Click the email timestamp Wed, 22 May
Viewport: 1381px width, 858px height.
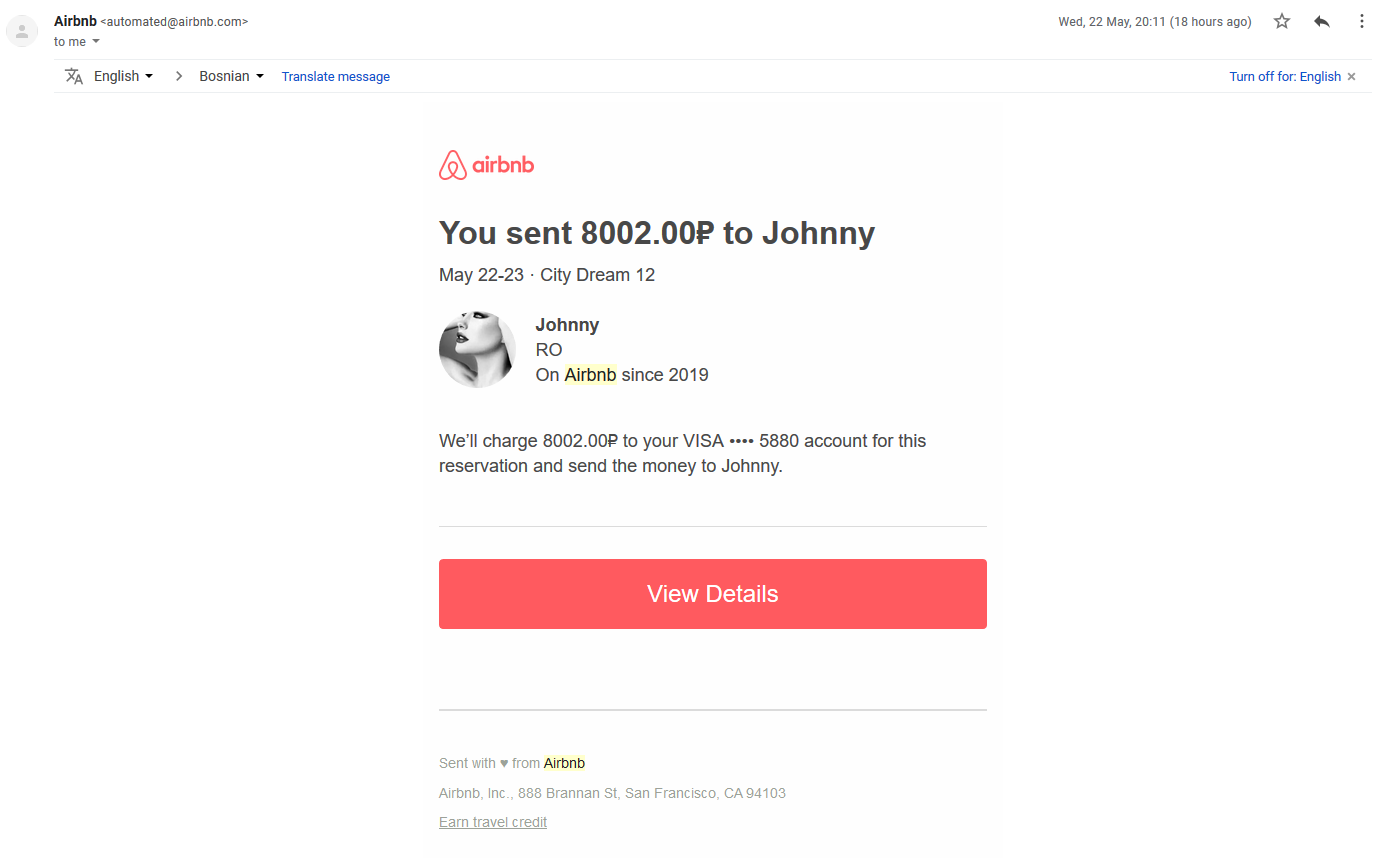1154,22
